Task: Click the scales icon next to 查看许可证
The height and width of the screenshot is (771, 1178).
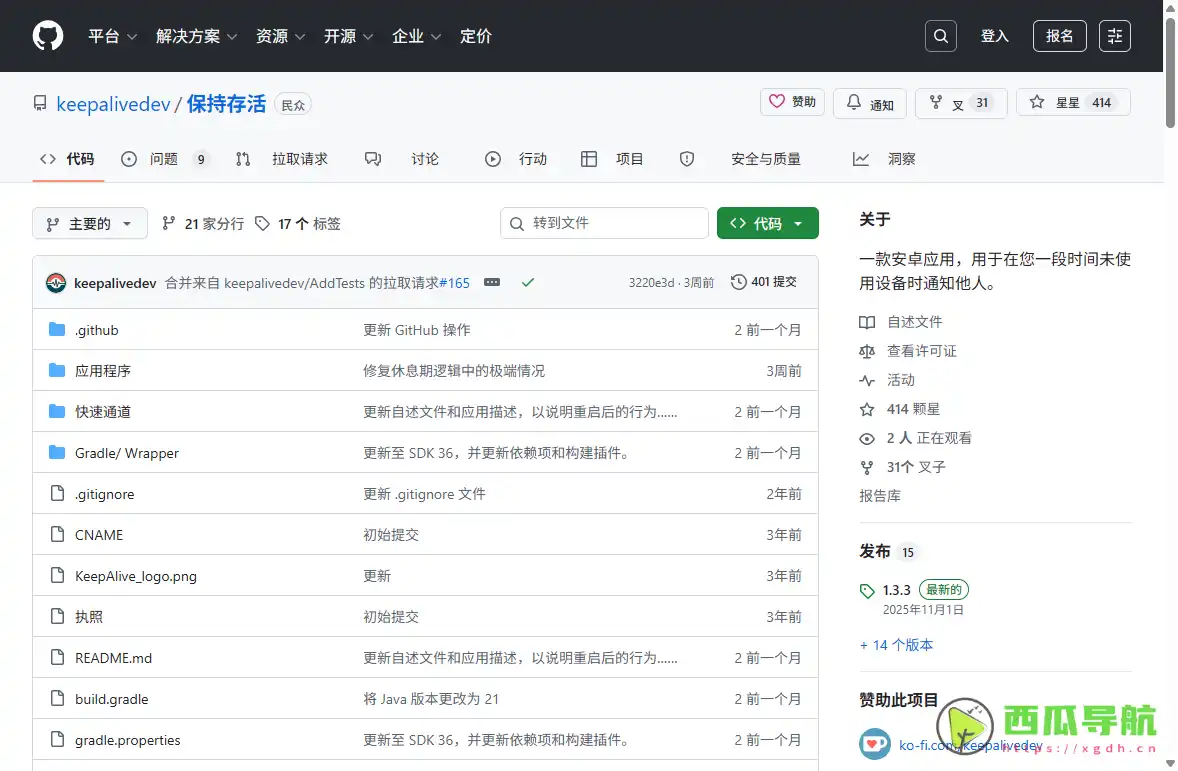Action: [x=867, y=351]
